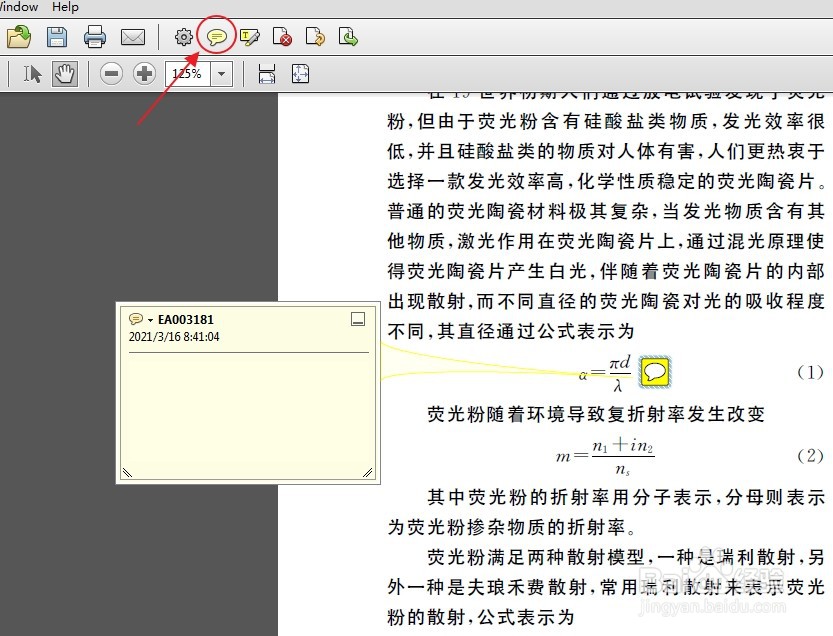The height and width of the screenshot is (636, 833).
Task: Click the zoom out minus button
Action: point(111,73)
